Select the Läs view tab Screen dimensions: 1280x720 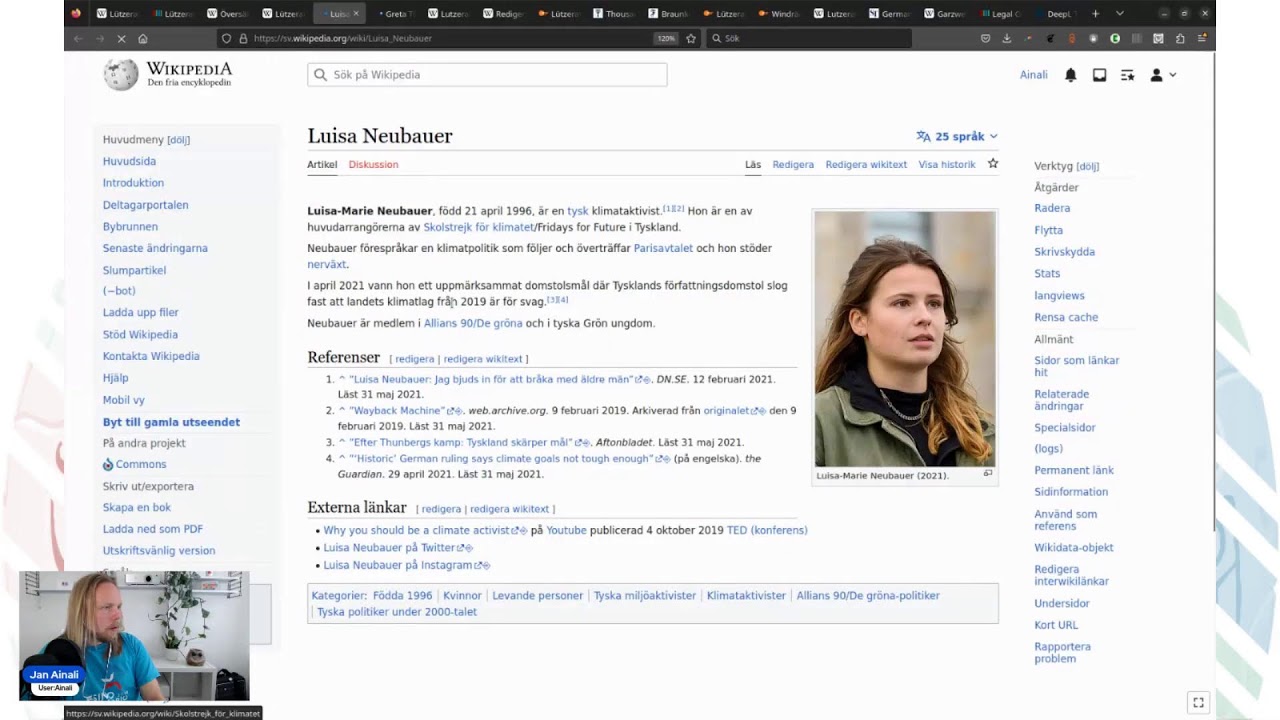coord(753,164)
